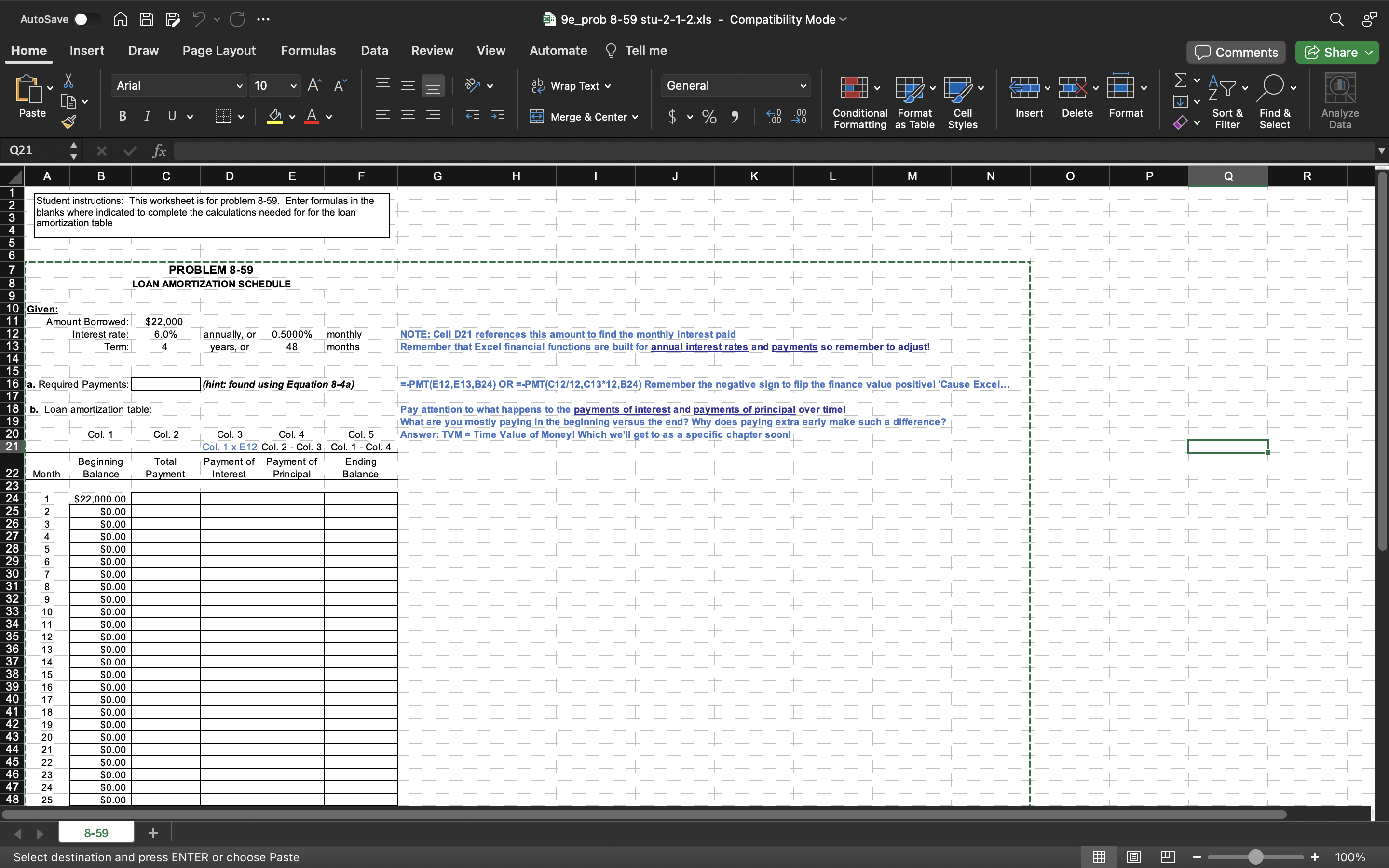Image resolution: width=1389 pixels, height=868 pixels.
Task: Click the Decrease indent icon
Action: 472,117
